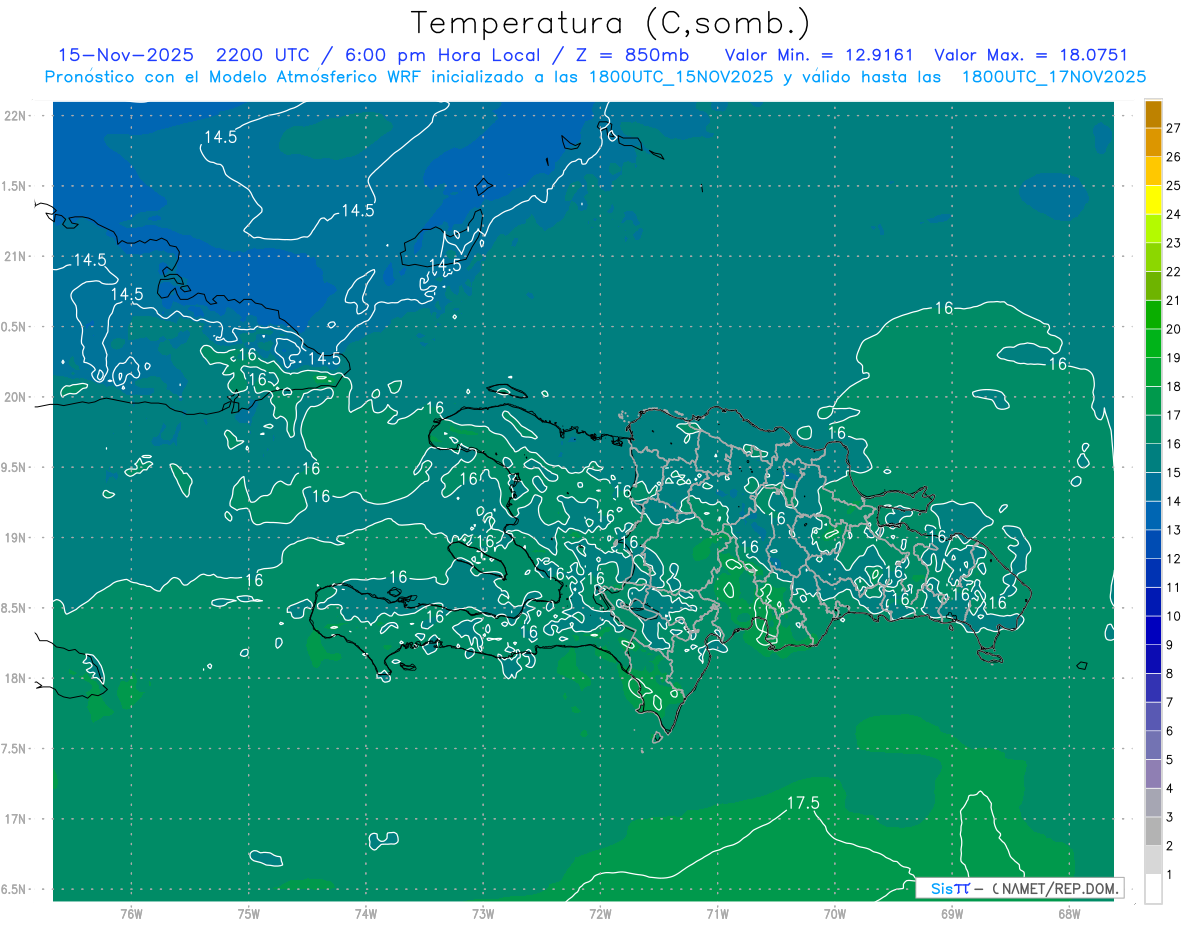The image size is (1200, 927).
Task: Click the "19N" latitude axis label
Action: pyautogui.click(x=15, y=537)
